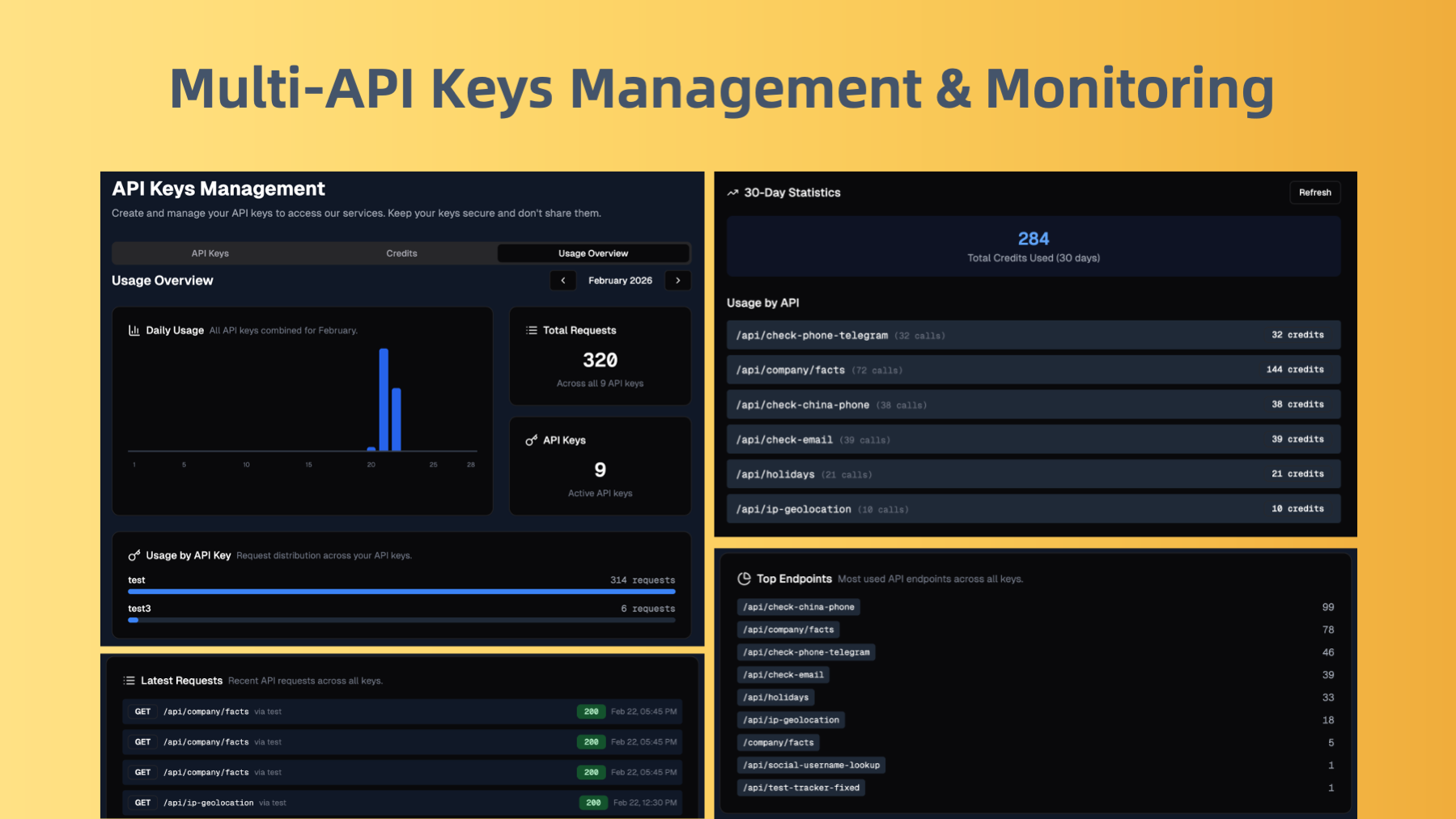Click the Total Requests list icon
The image size is (1456, 819).
pos(531,329)
